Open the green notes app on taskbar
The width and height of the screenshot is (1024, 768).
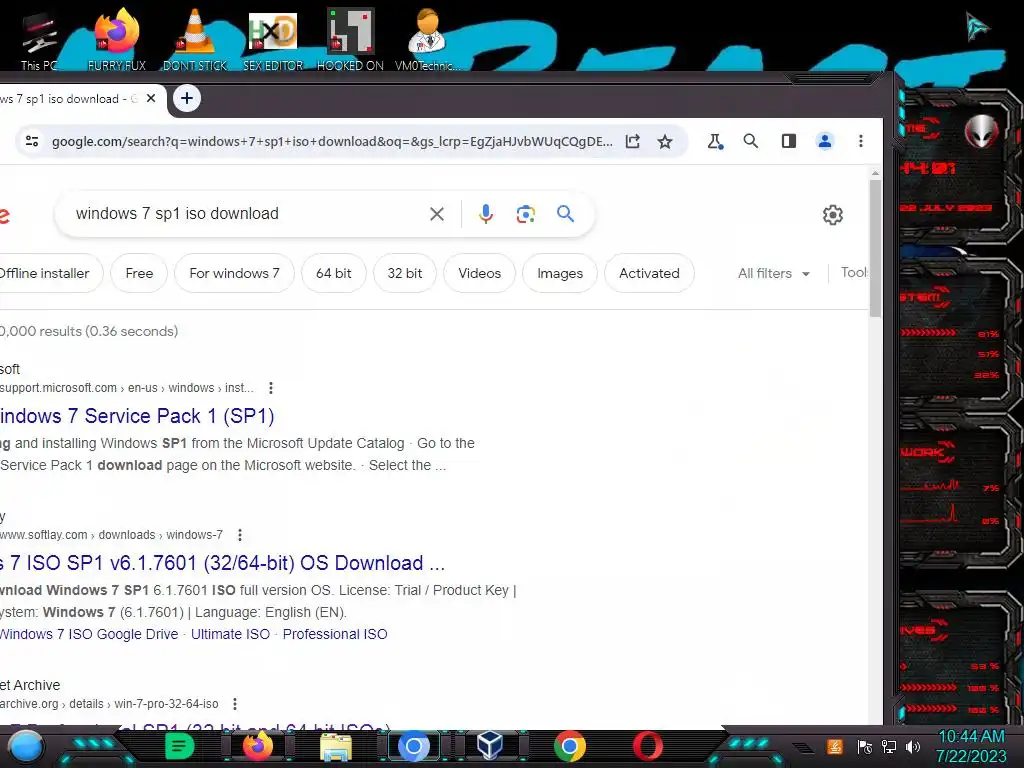coord(179,746)
